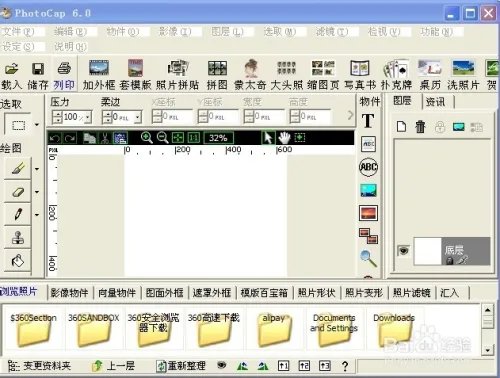Click the zoom in magnifier

tap(146, 137)
